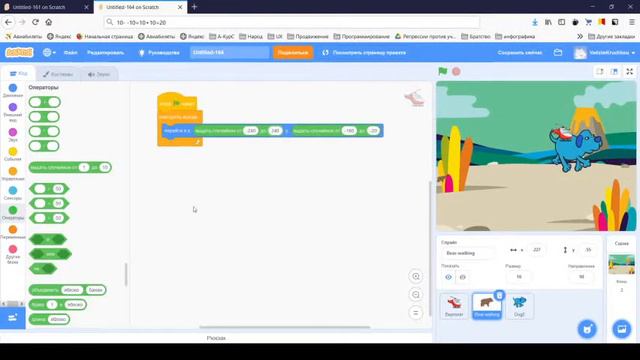Select the Sound blocks category

click(13, 135)
